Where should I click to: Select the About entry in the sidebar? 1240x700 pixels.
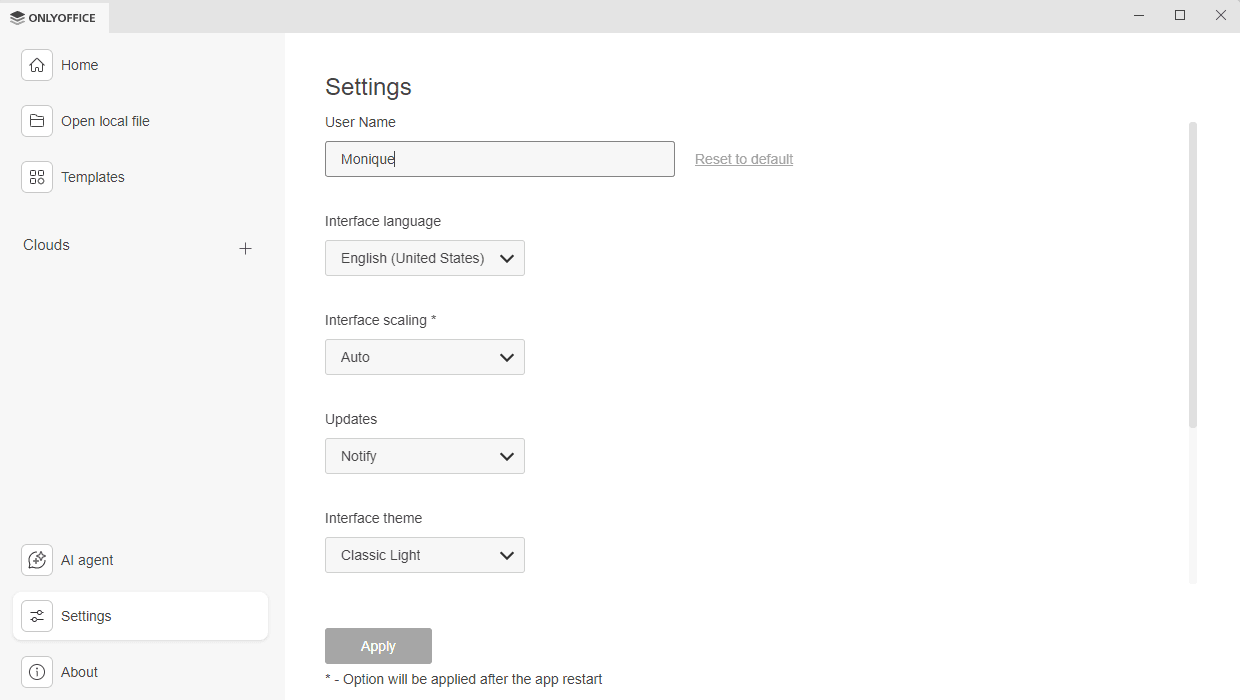point(79,671)
